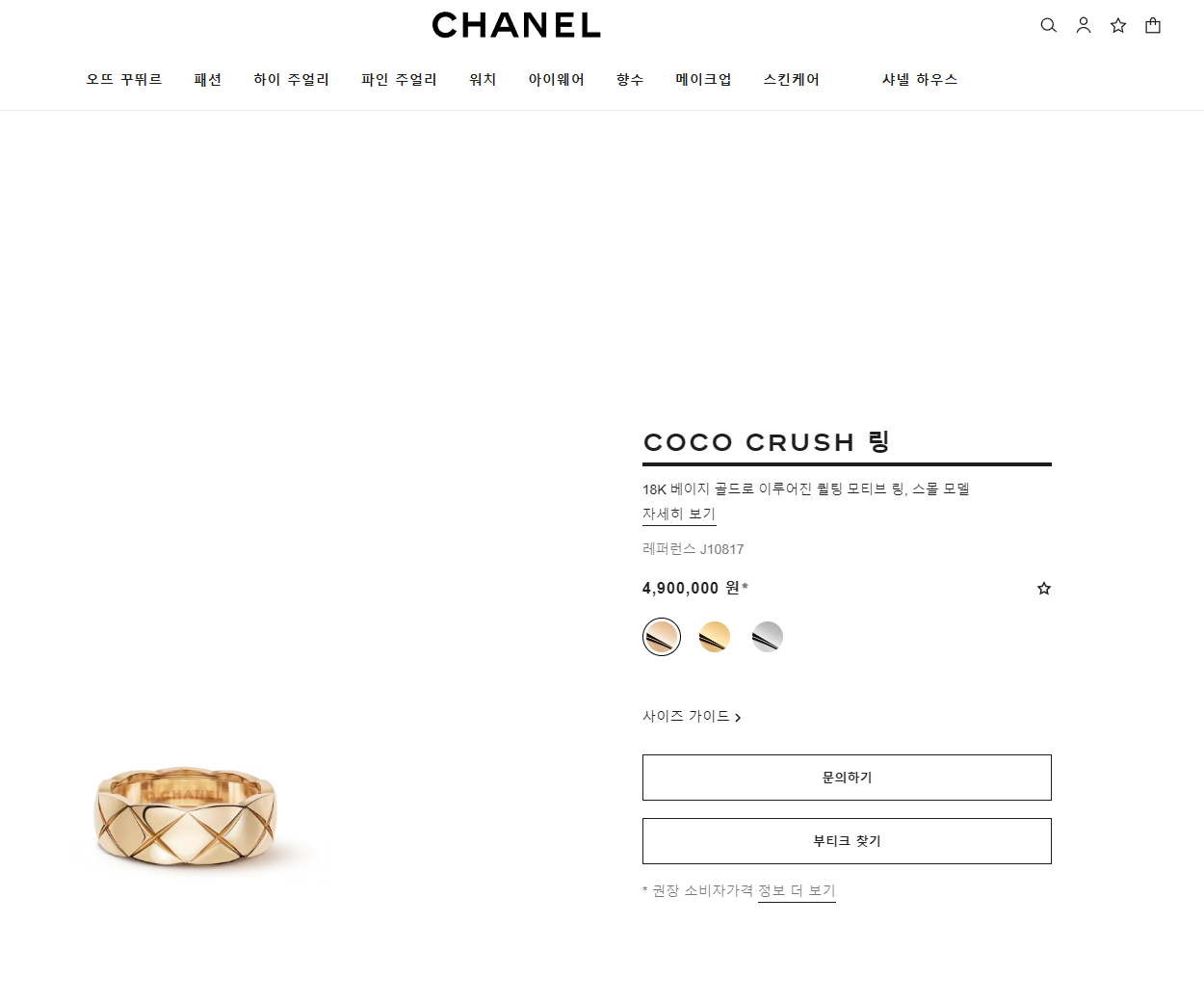Screen dimensions: 1204x1003
Task: Select the yellow gold color swatch
Action: (x=715, y=637)
